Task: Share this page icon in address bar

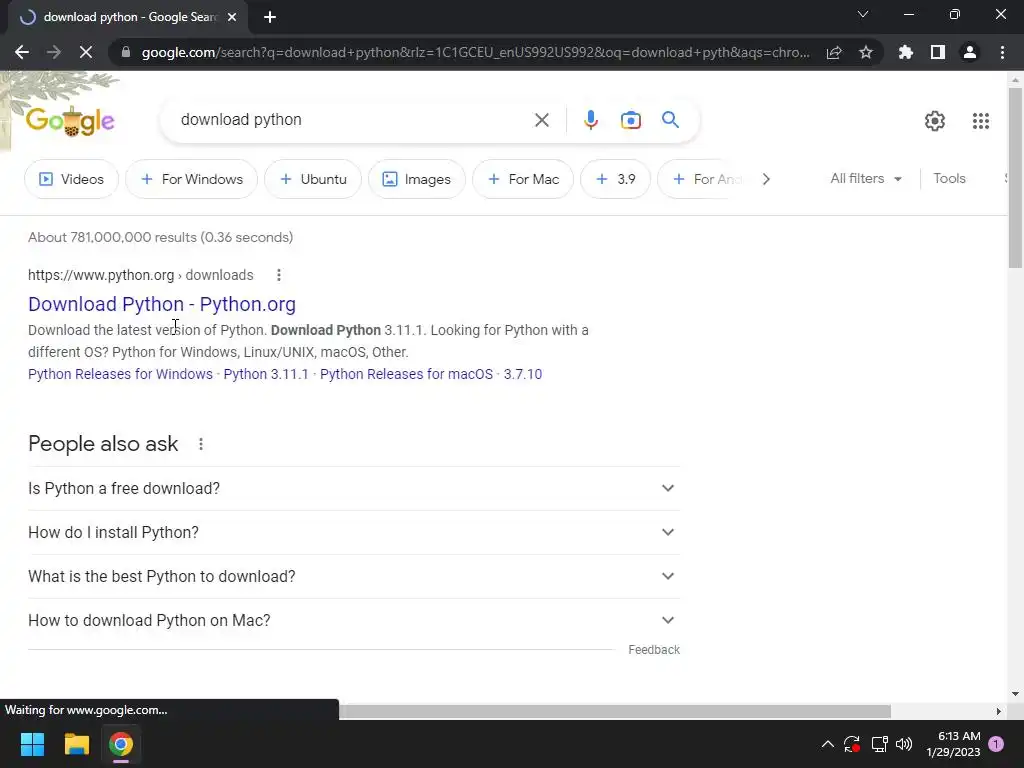Action: [834, 52]
